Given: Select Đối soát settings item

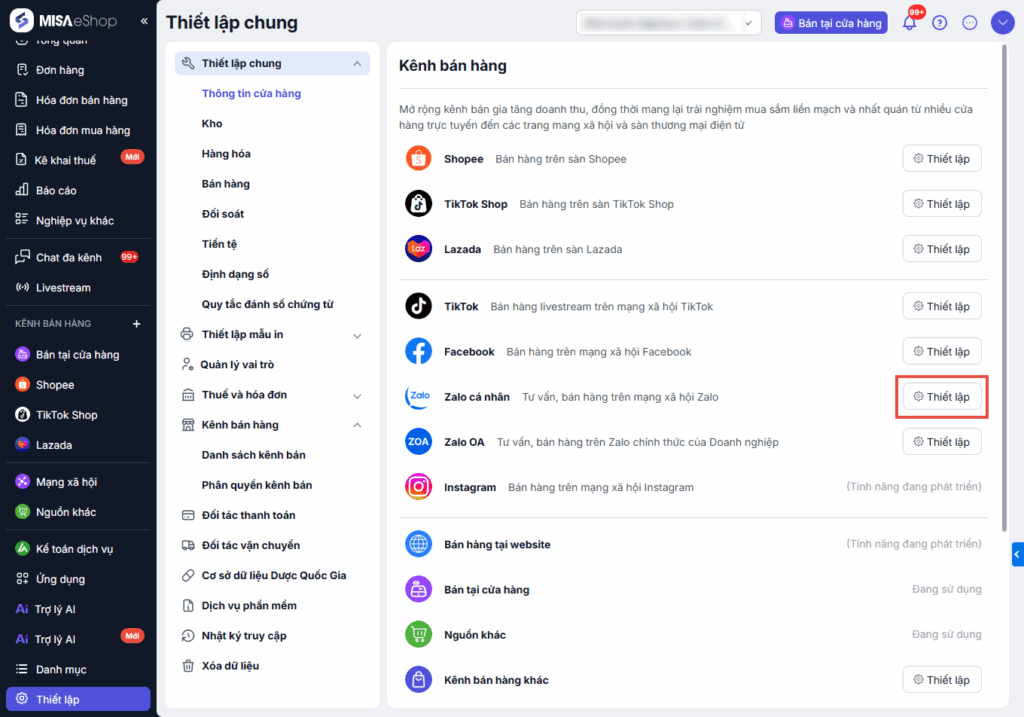Looking at the screenshot, I should coord(223,214).
